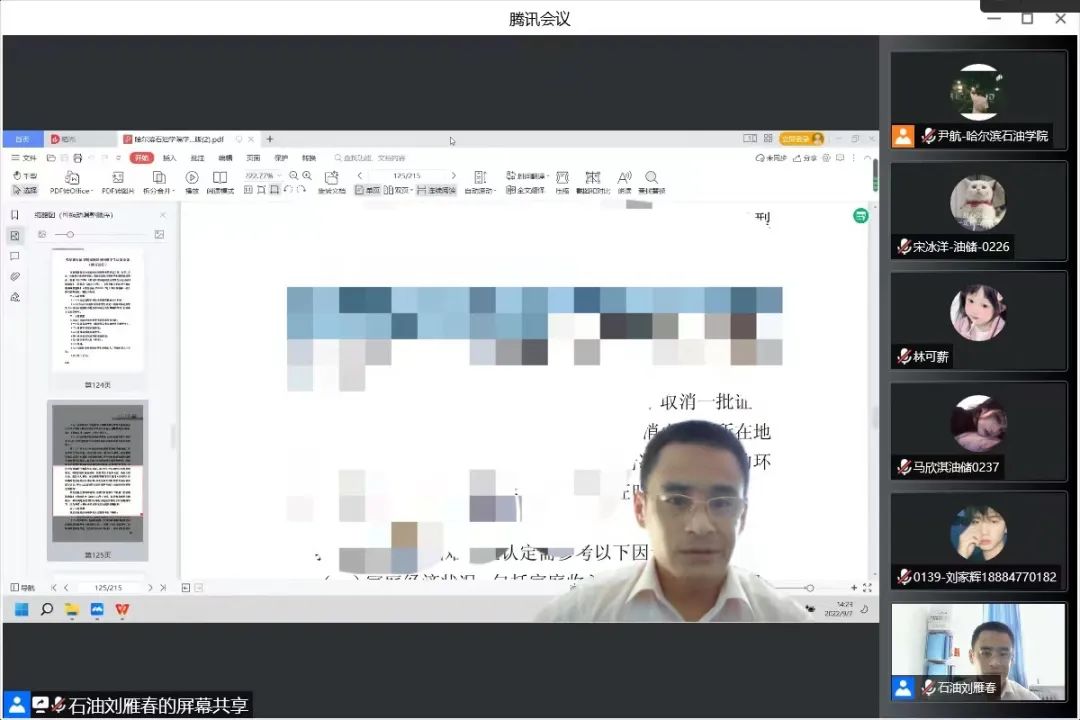This screenshot has width=1080, height=720.
Task: Open the bookmark panel in left sidebar
Action: click(x=15, y=215)
